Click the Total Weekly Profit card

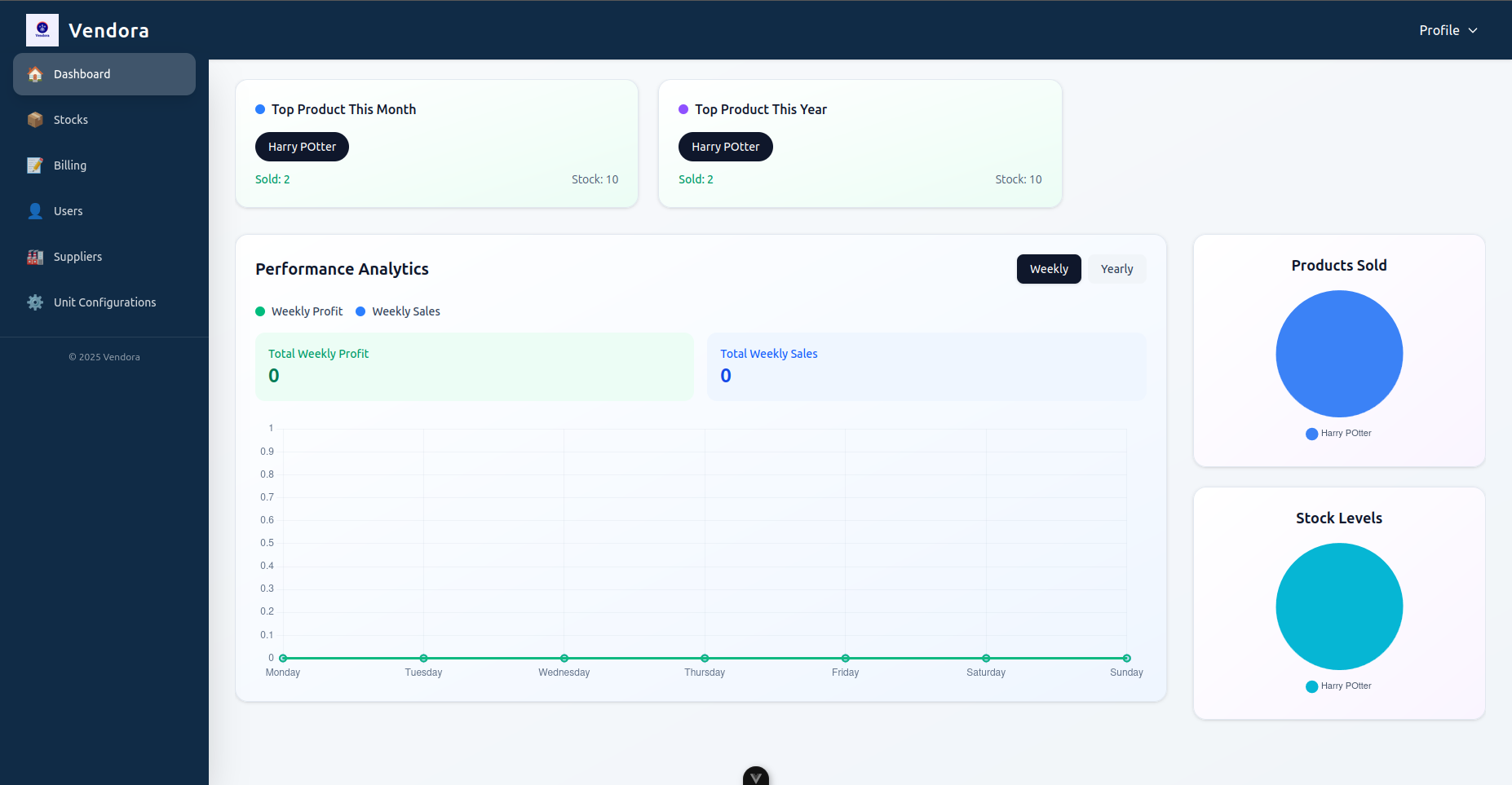click(475, 367)
